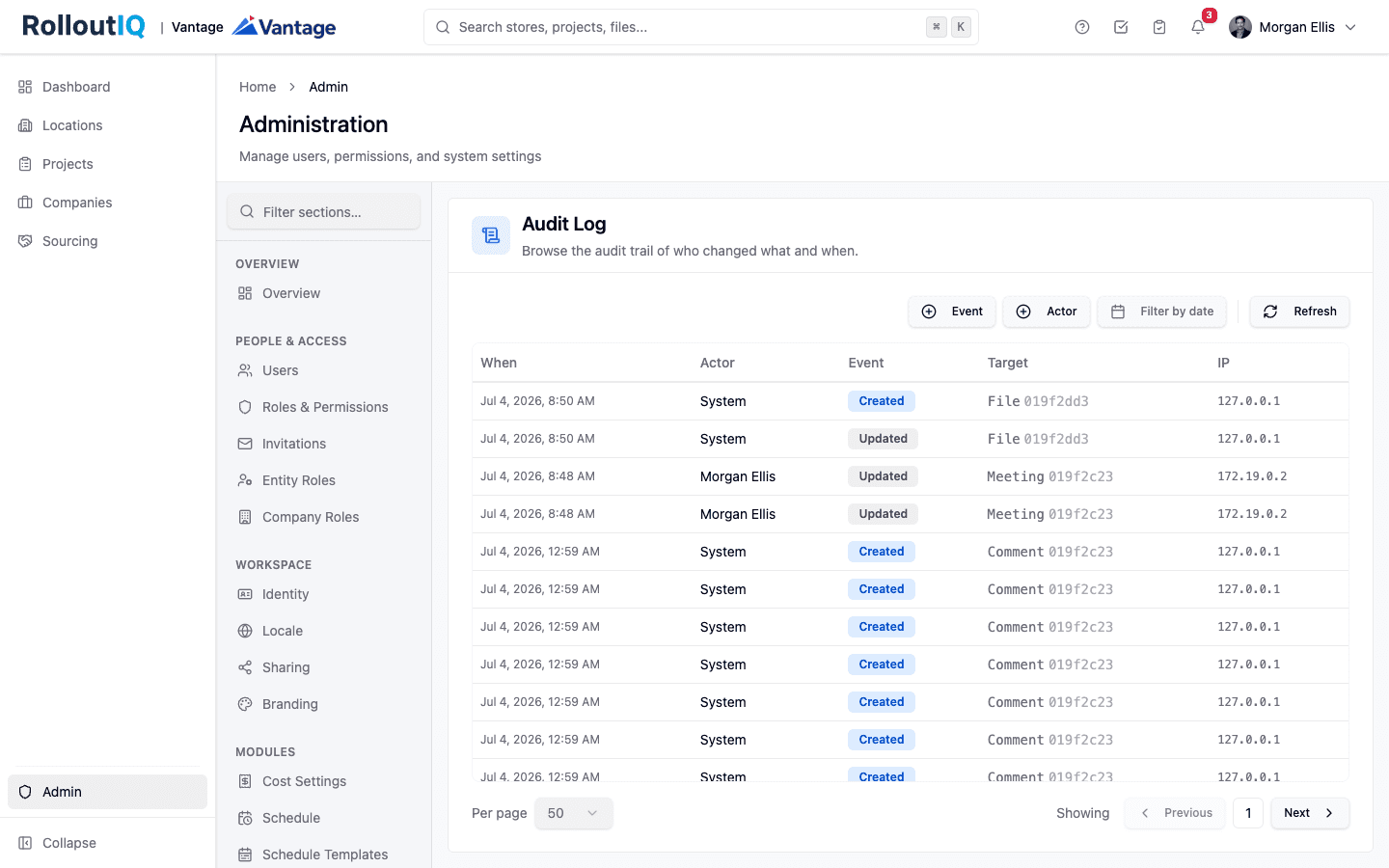Open Per page 50 dropdown
The width and height of the screenshot is (1389, 868).
pyautogui.click(x=573, y=813)
